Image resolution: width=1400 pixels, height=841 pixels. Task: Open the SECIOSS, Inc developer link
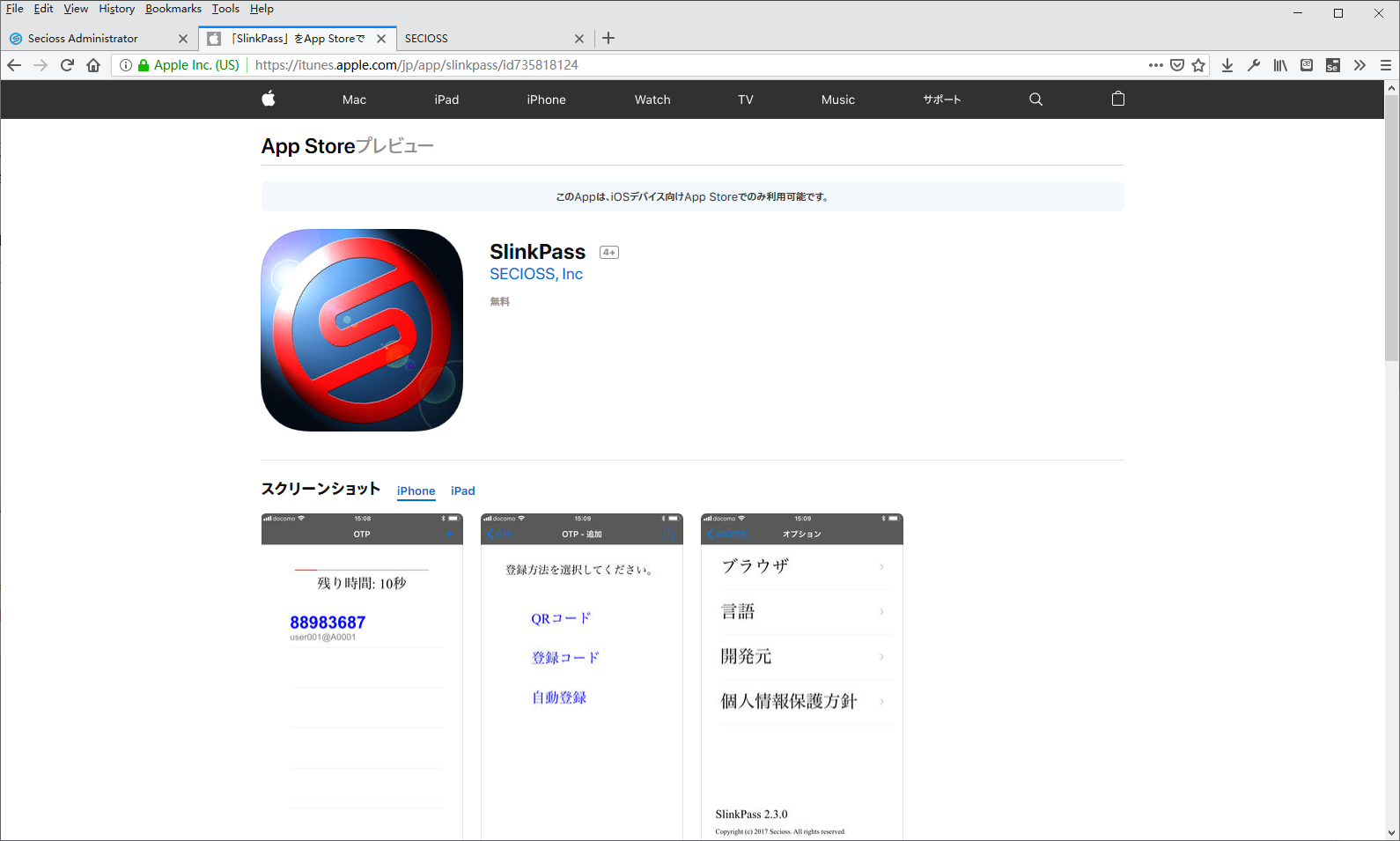click(535, 275)
